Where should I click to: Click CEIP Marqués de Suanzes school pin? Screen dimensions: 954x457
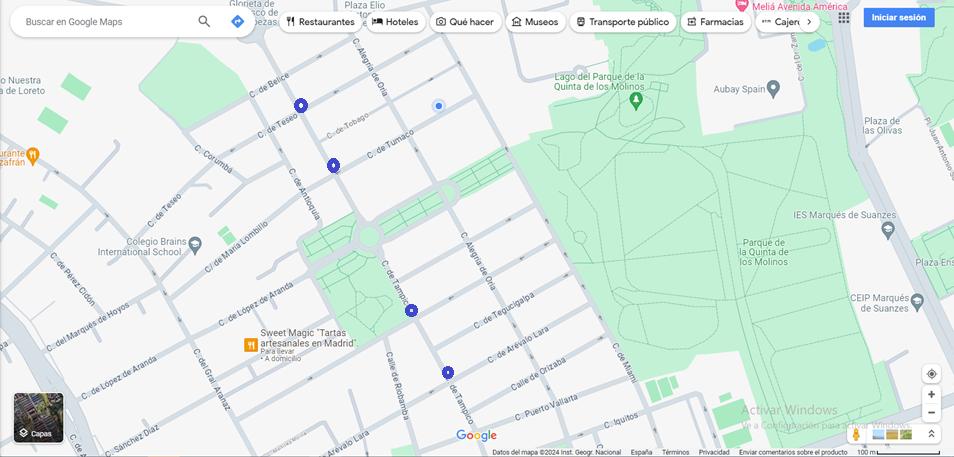[917, 301]
